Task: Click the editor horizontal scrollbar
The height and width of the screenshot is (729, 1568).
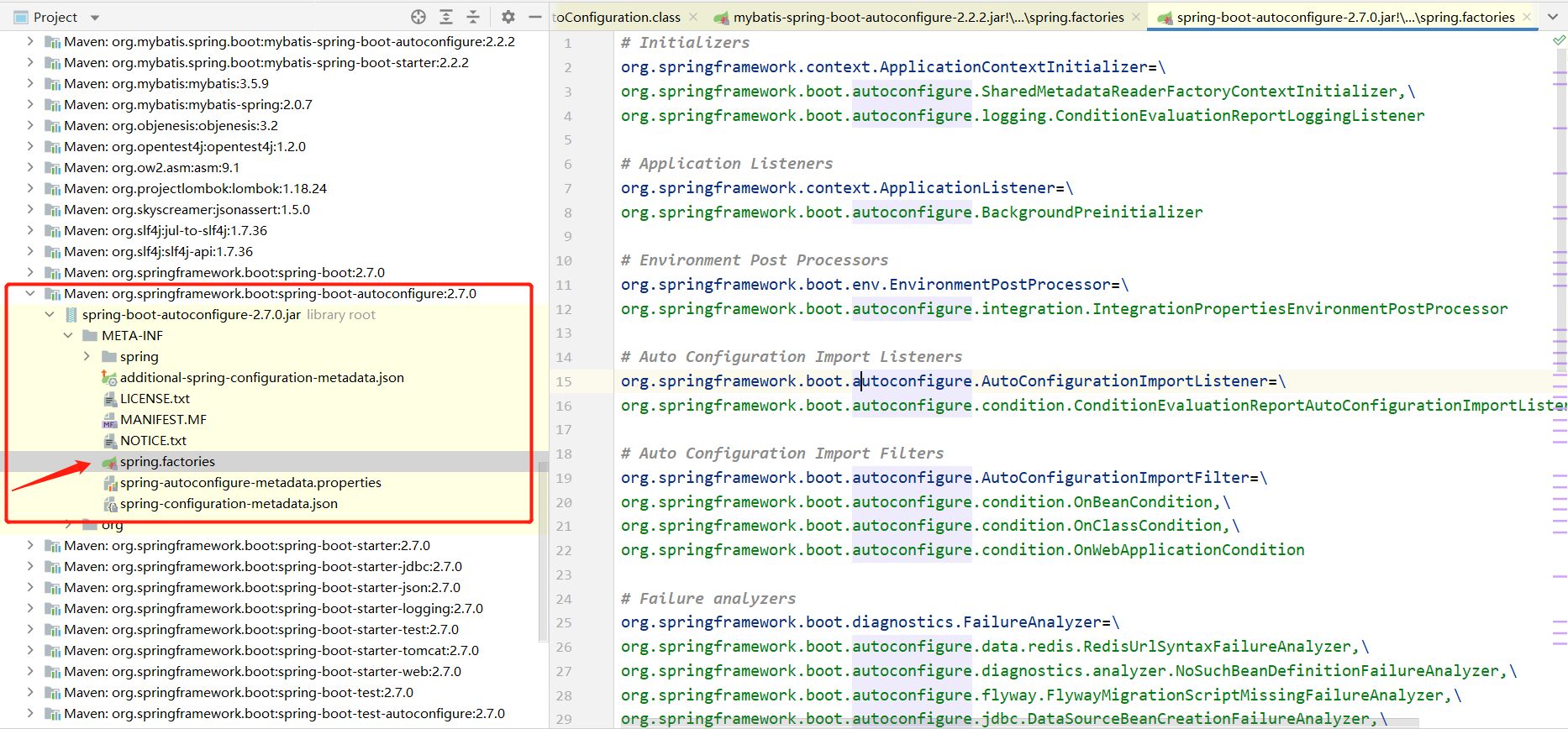Action: tap(1020, 722)
